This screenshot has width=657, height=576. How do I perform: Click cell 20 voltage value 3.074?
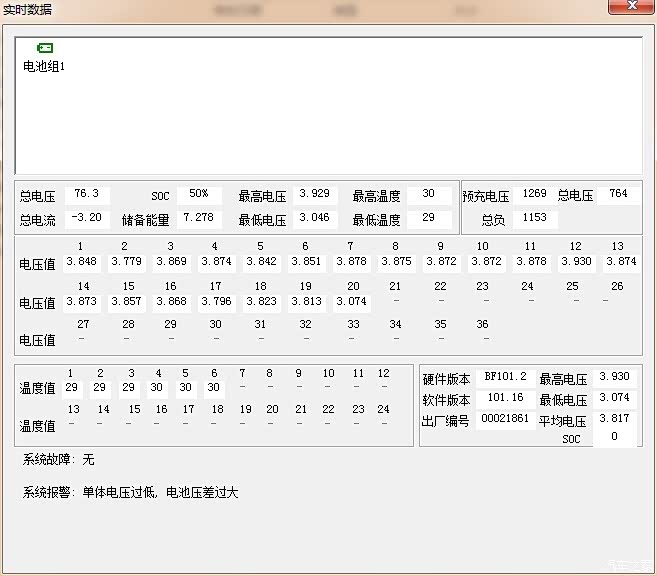coord(351,301)
